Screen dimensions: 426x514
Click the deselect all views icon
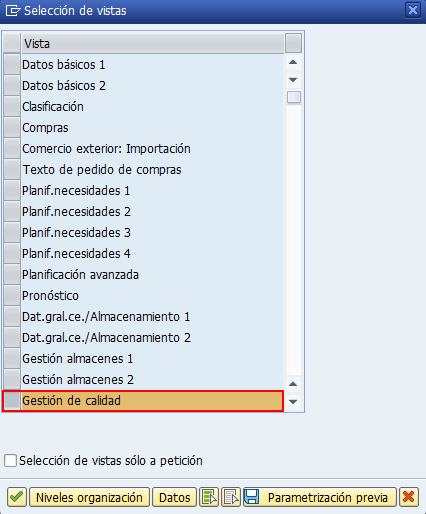[231, 497]
